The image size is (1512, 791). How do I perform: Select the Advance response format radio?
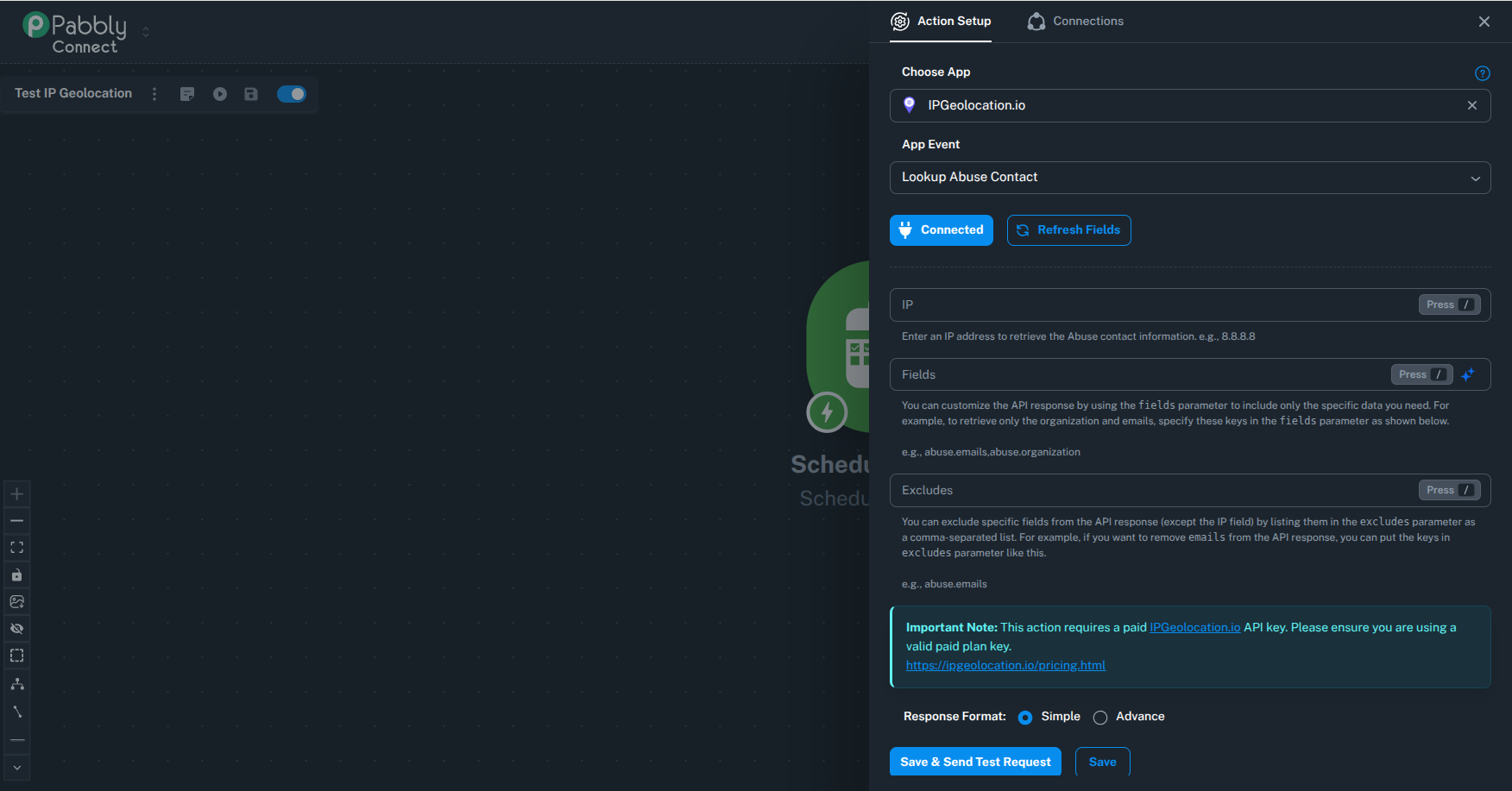(x=1100, y=718)
